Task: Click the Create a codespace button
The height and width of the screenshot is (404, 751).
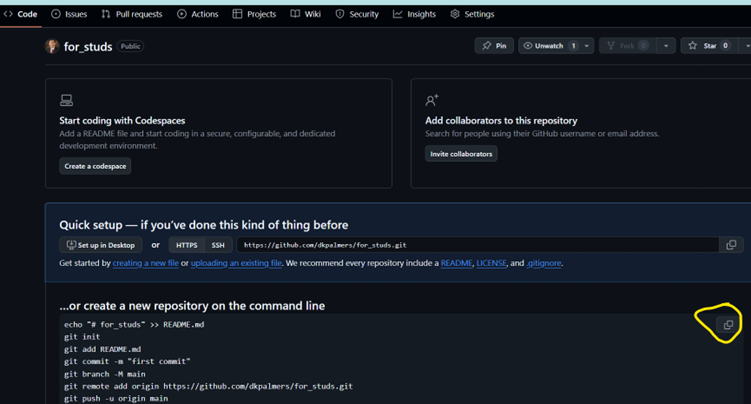Action: [95, 166]
